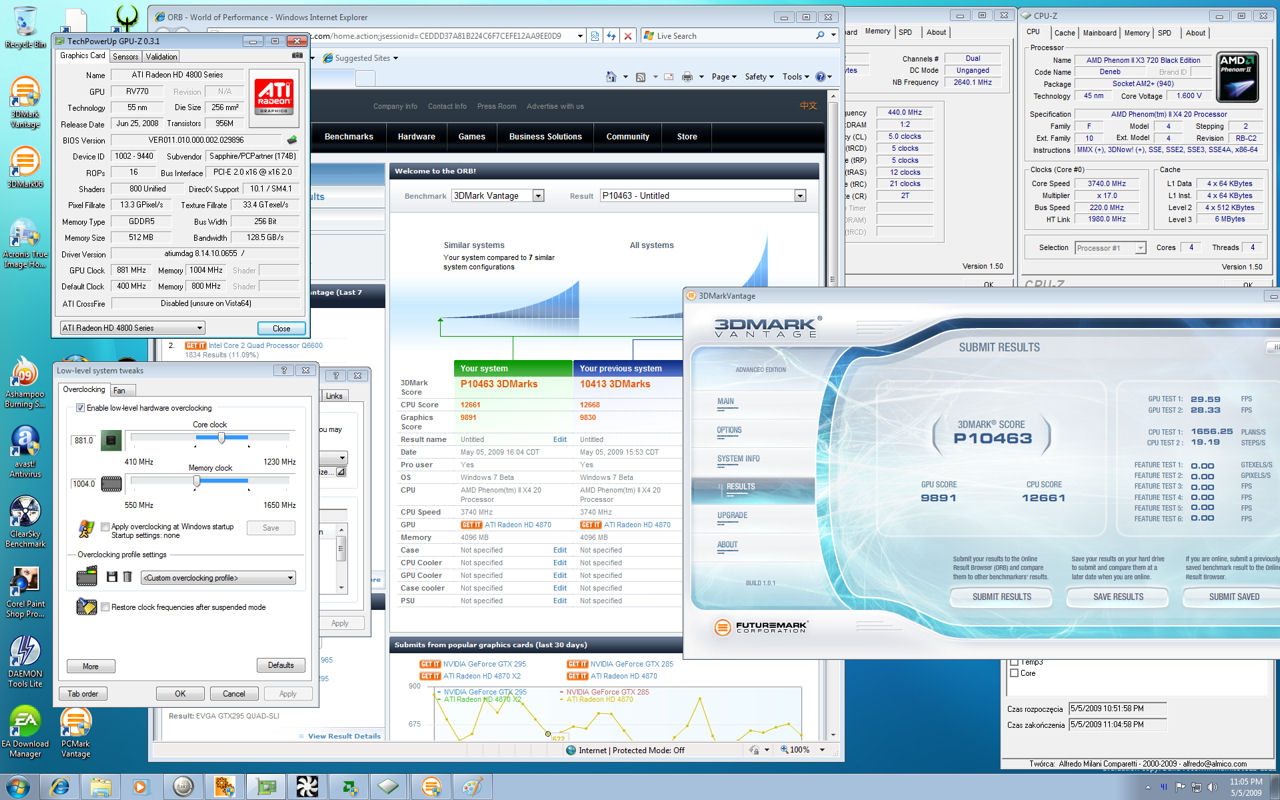Image resolution: width=1280 pixels, height=800 pixels.
Task: Click the IE Home icon
Action: [611, 77]
